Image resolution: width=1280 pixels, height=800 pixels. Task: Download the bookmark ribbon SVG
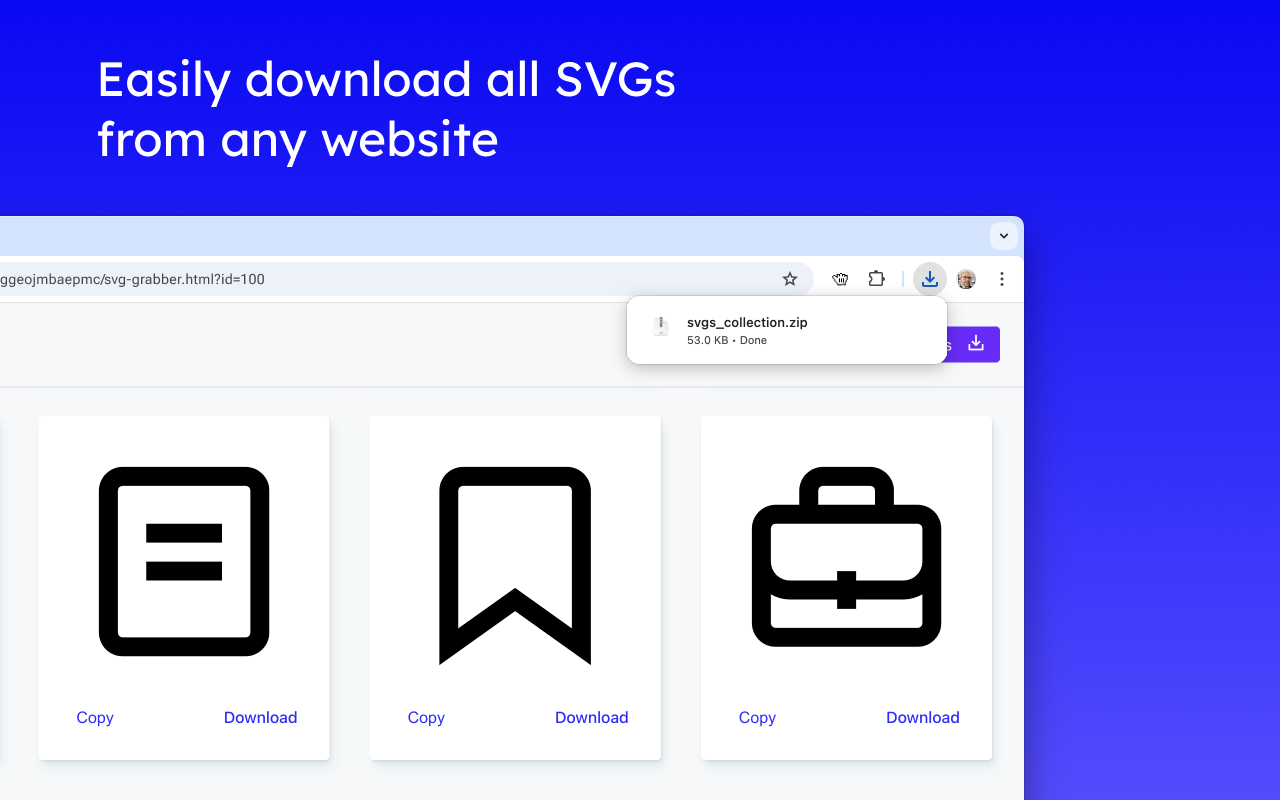591,717
